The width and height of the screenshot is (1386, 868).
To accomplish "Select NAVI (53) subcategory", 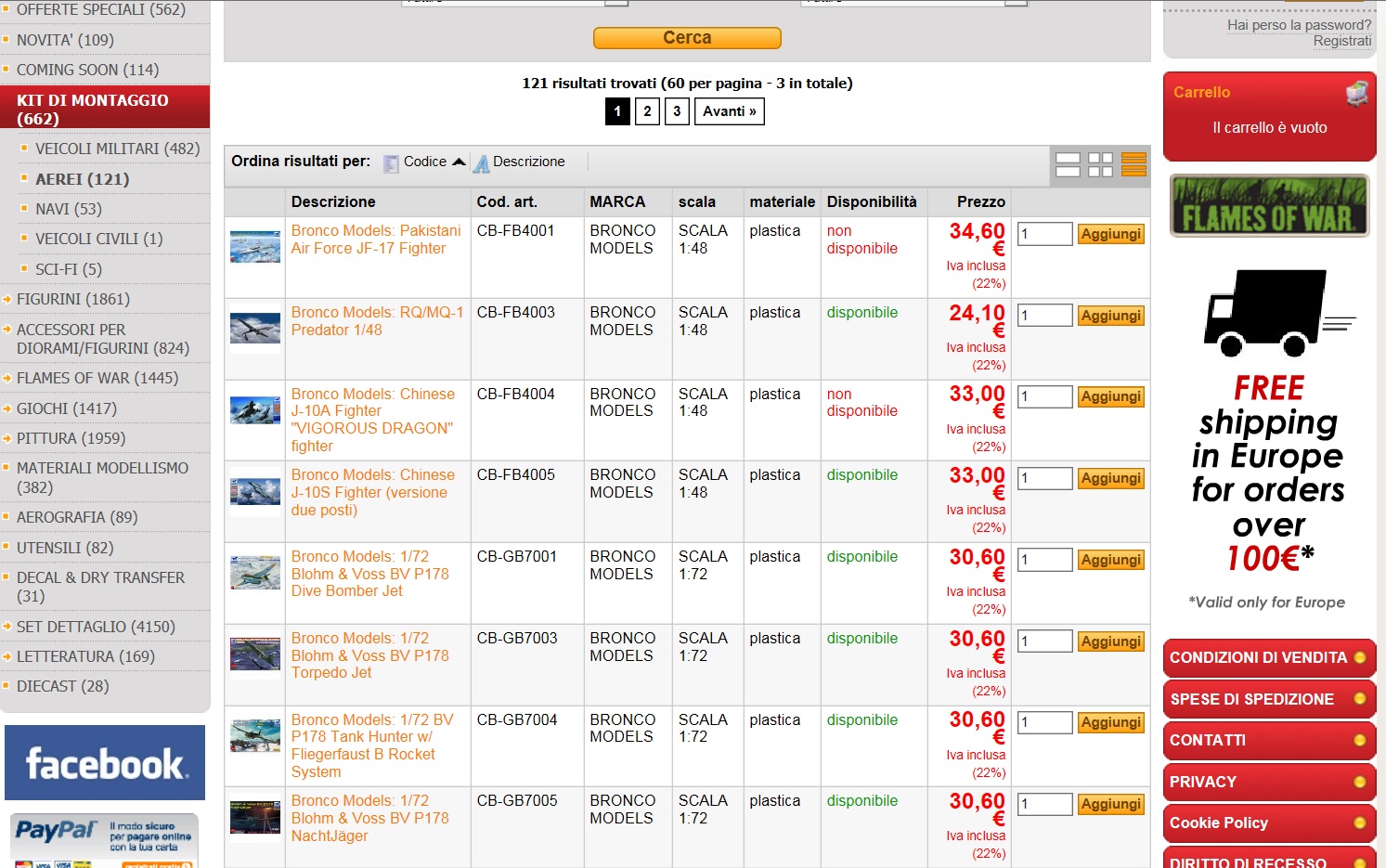I will click(x=69, y=209).
